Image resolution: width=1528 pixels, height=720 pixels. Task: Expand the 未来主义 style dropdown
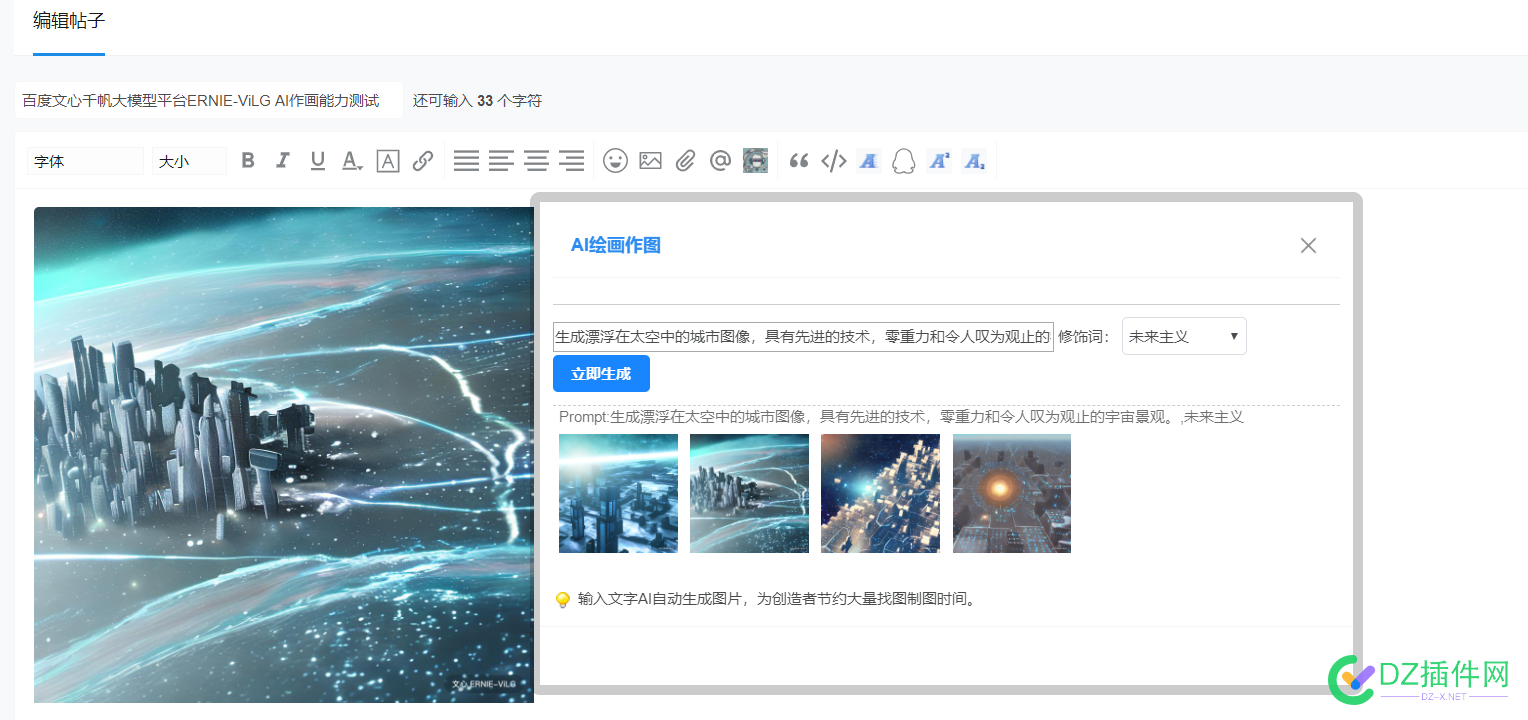pos(1184,337)
